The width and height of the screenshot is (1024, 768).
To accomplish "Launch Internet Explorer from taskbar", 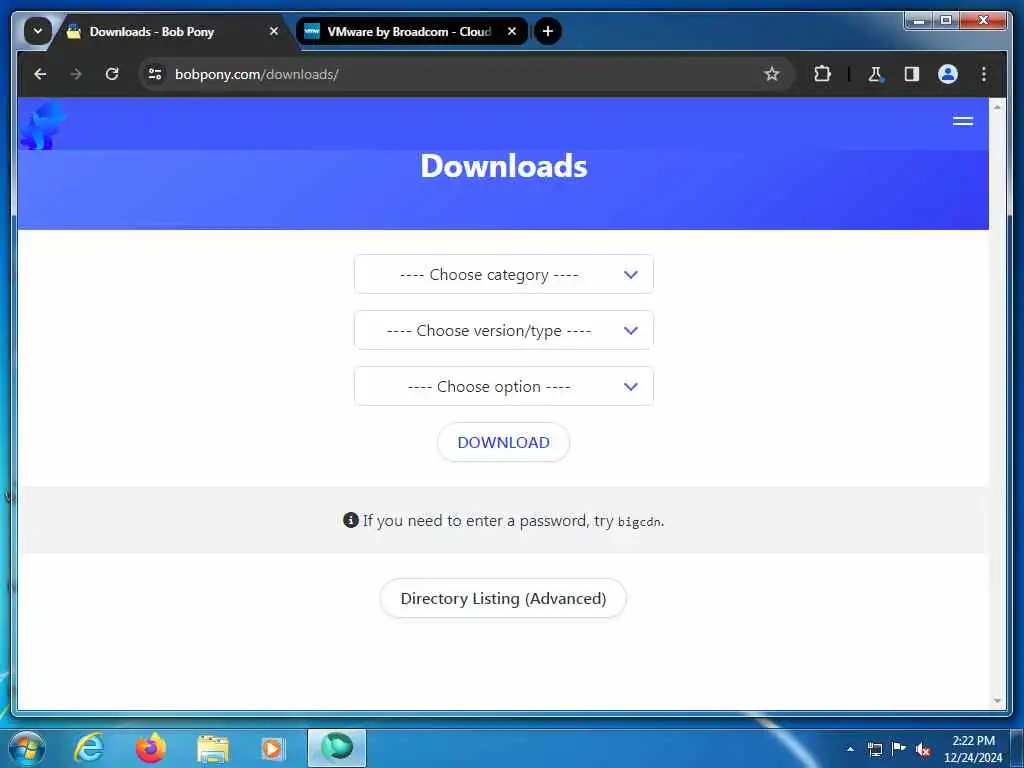I will pyautogui.click(x=89, y=748).
